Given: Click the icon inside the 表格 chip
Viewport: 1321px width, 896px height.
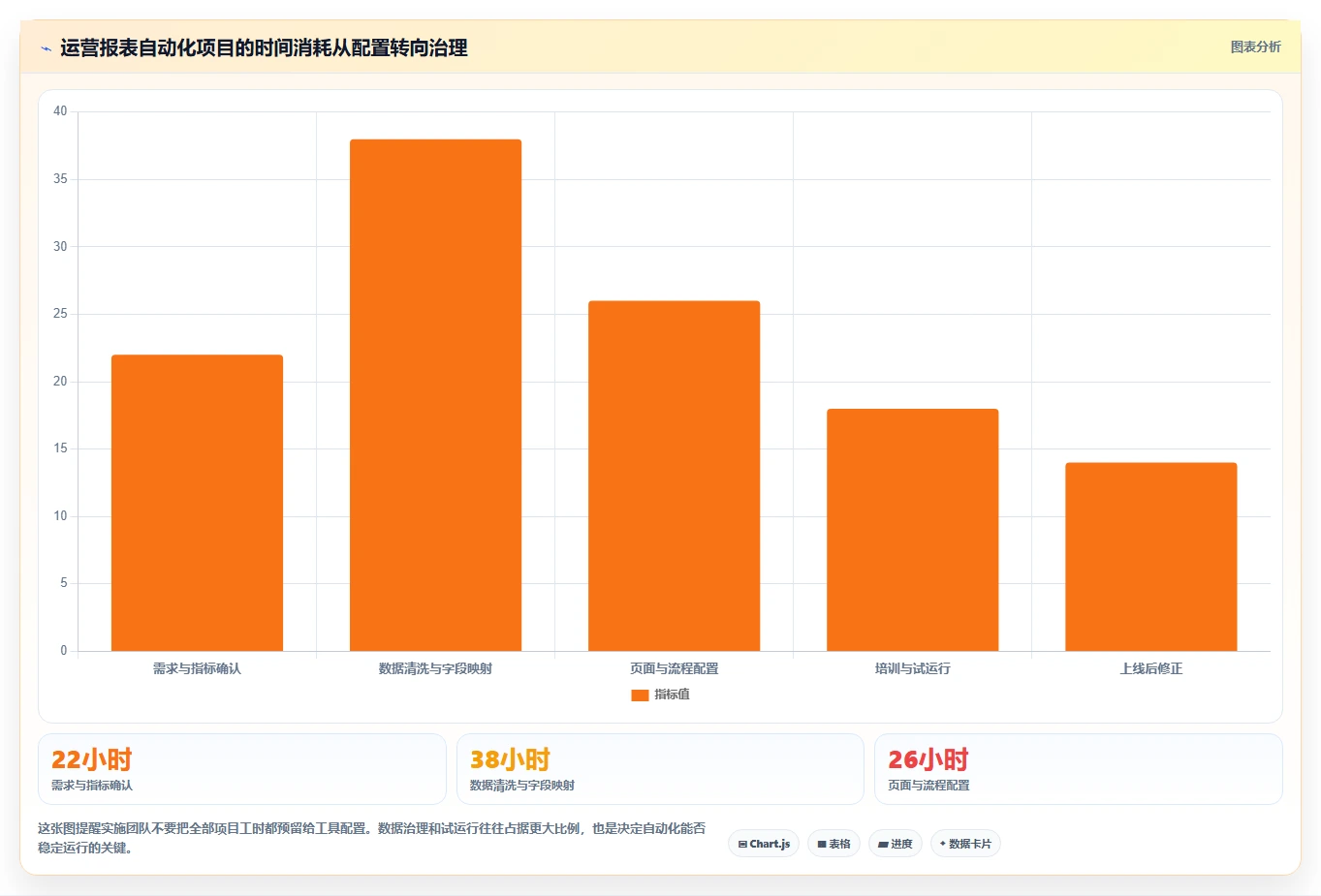Looking at the screenshot, I should pyautogui.click(x=822, y=845).
